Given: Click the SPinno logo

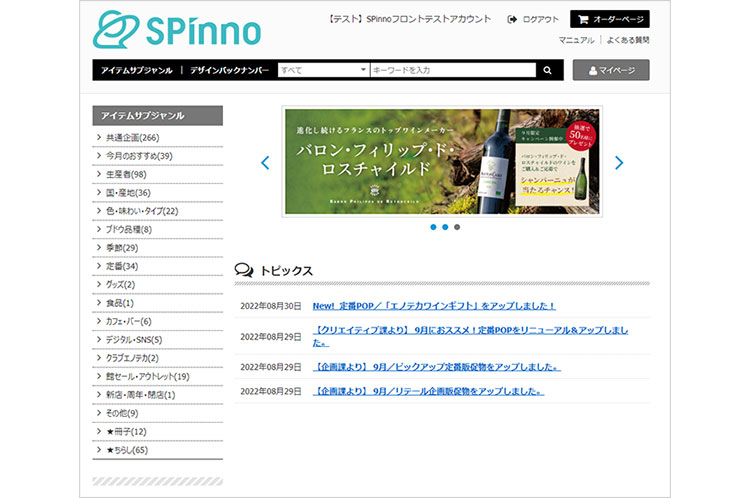Looking at the screenshot, I should click(176, 30).
